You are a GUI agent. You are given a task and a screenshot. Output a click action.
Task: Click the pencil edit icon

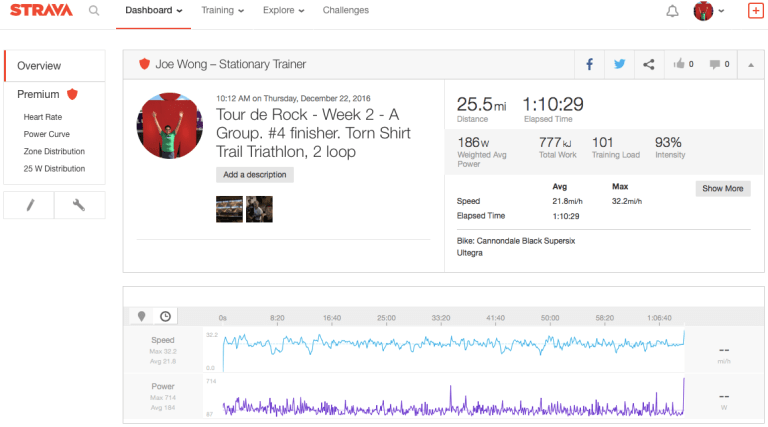(30, 205)
